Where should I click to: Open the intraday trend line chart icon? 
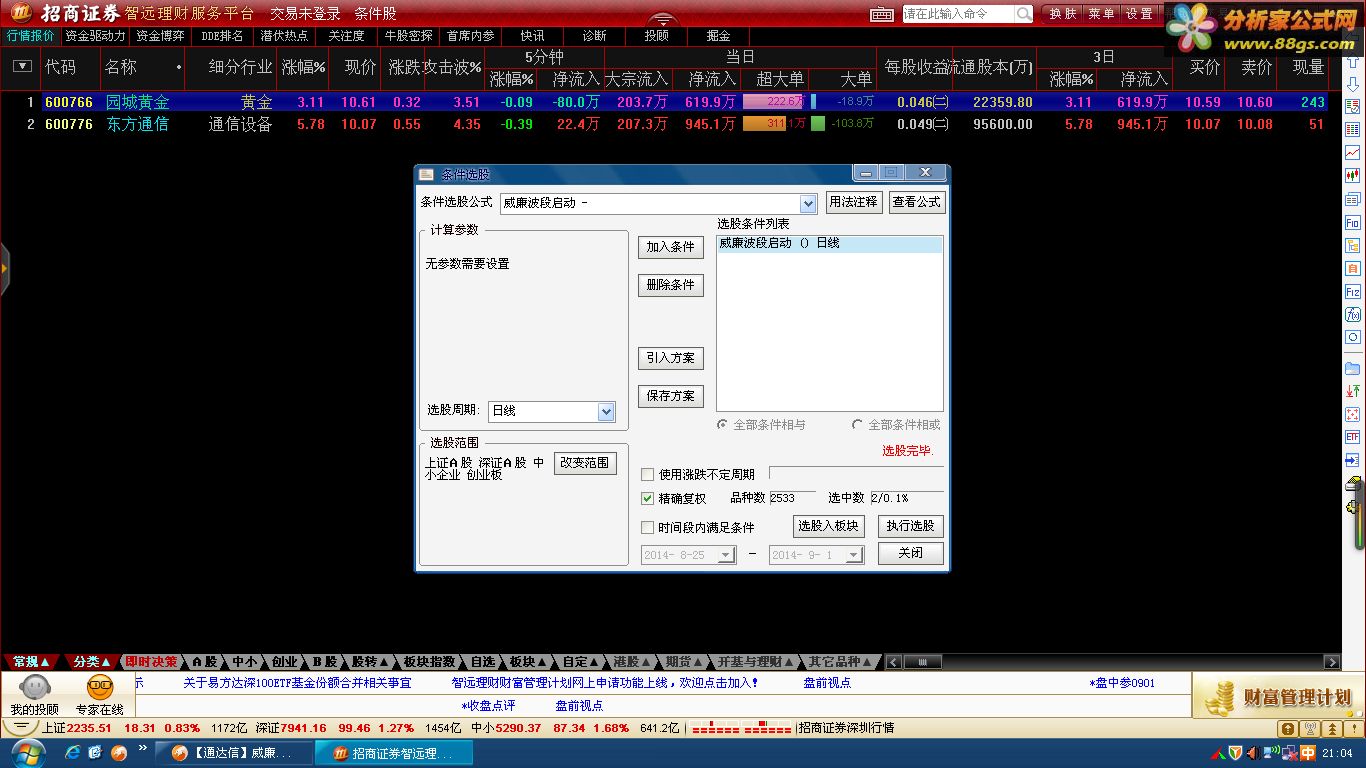pyautogui.click(x=1353, y=153)
